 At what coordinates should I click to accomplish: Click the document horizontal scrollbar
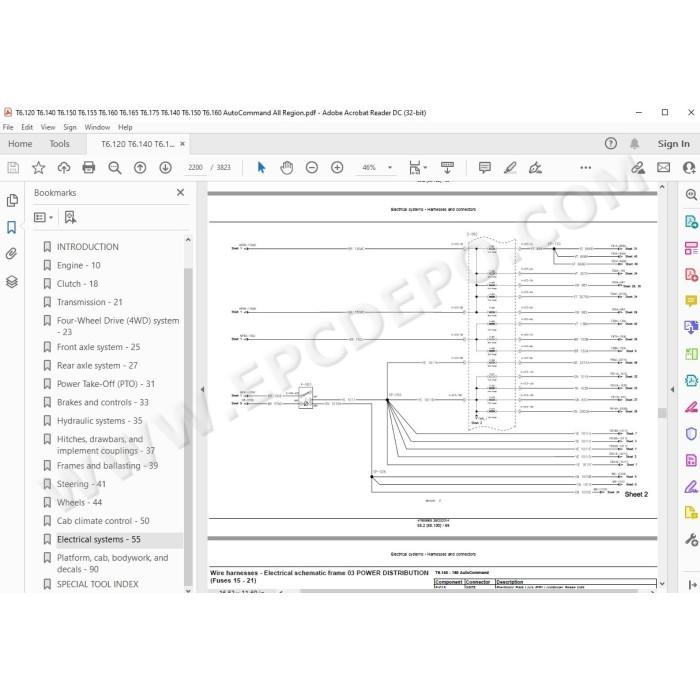469,591
